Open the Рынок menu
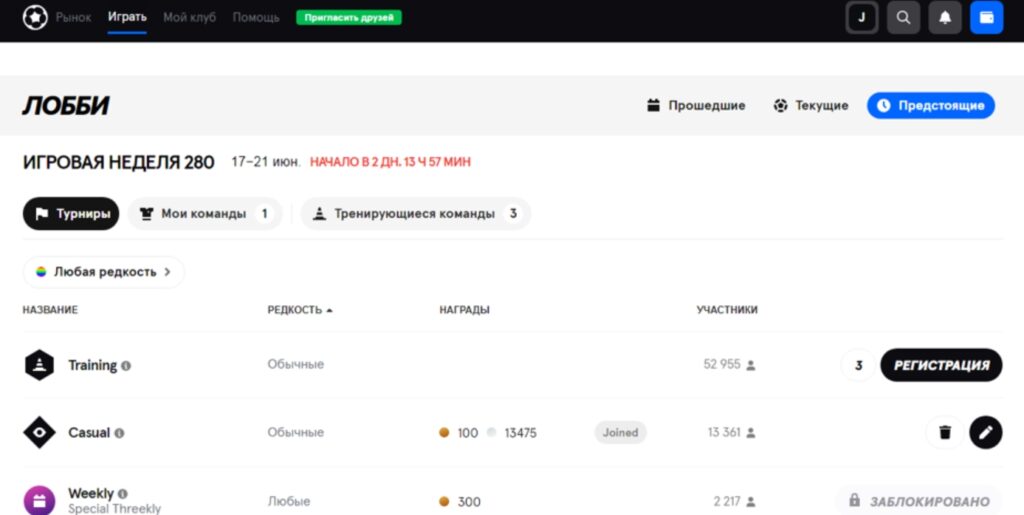This screenshot has height=515, width=1024. point(73,18)
